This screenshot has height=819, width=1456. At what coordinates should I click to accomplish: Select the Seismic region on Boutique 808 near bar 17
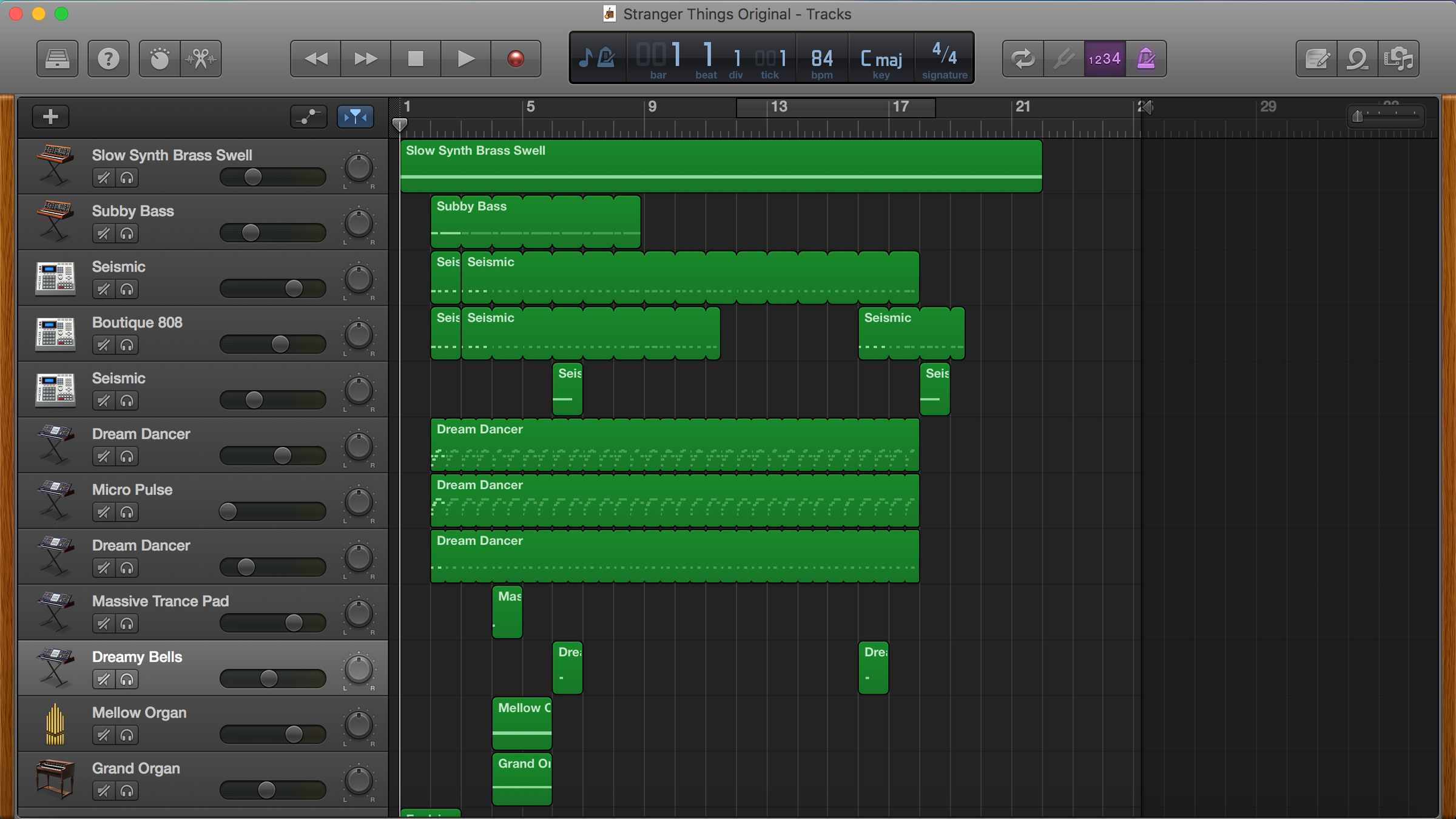click(911, 334)
